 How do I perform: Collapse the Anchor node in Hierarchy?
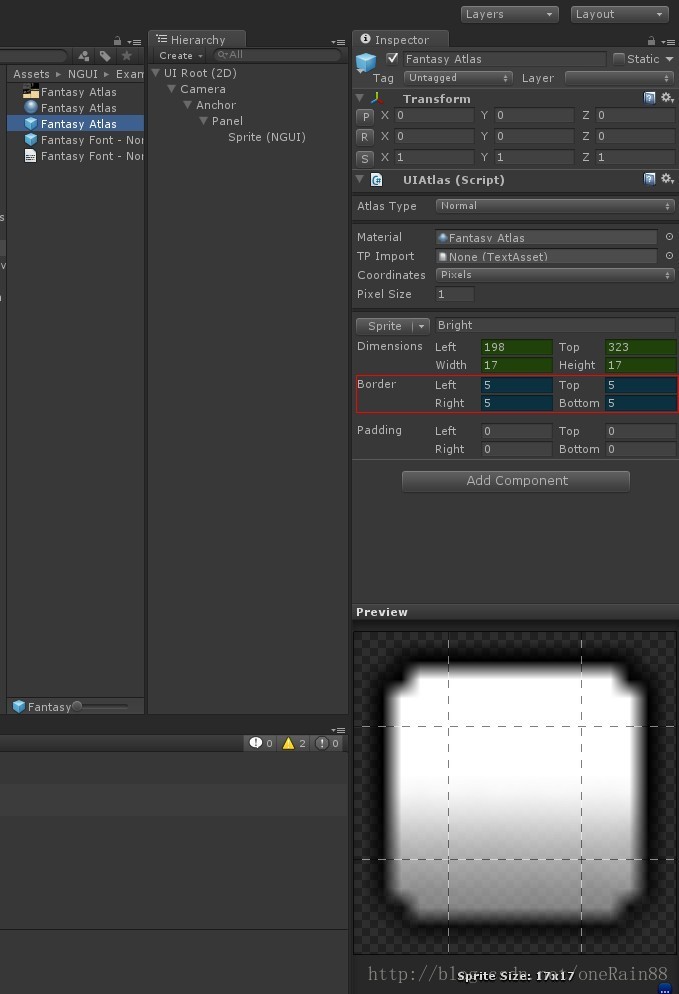(187, 105)
